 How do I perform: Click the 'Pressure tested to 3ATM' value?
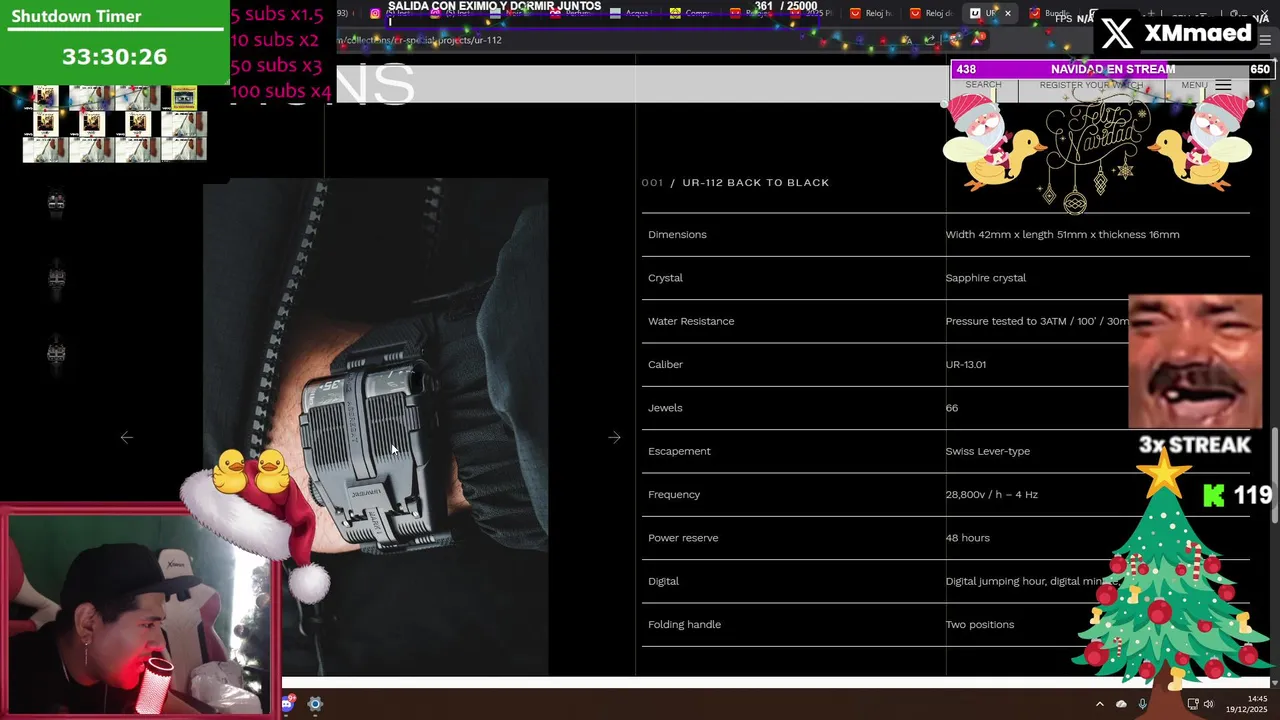1036,321
